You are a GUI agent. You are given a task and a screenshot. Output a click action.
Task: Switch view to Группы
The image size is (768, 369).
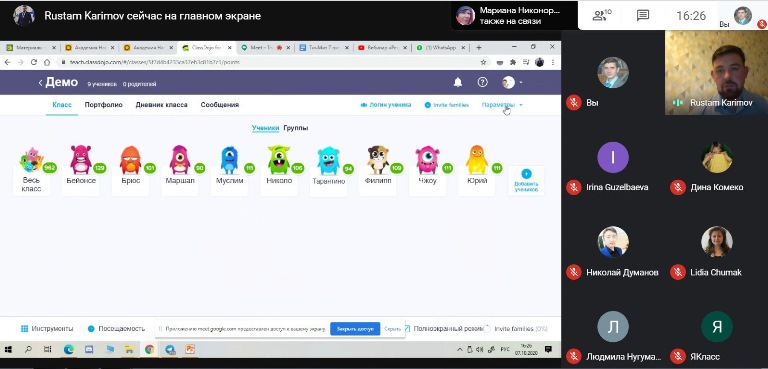(296, 128)
